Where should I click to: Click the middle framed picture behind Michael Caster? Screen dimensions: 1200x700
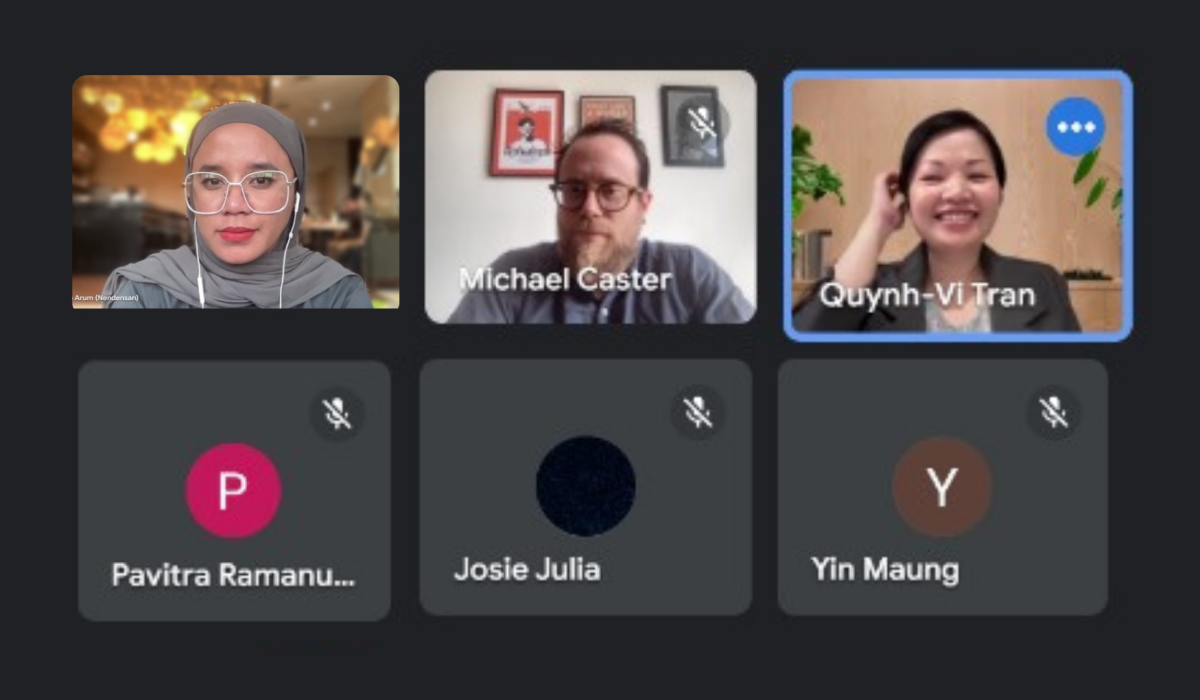pyautogui.click(x=607, y=110)
